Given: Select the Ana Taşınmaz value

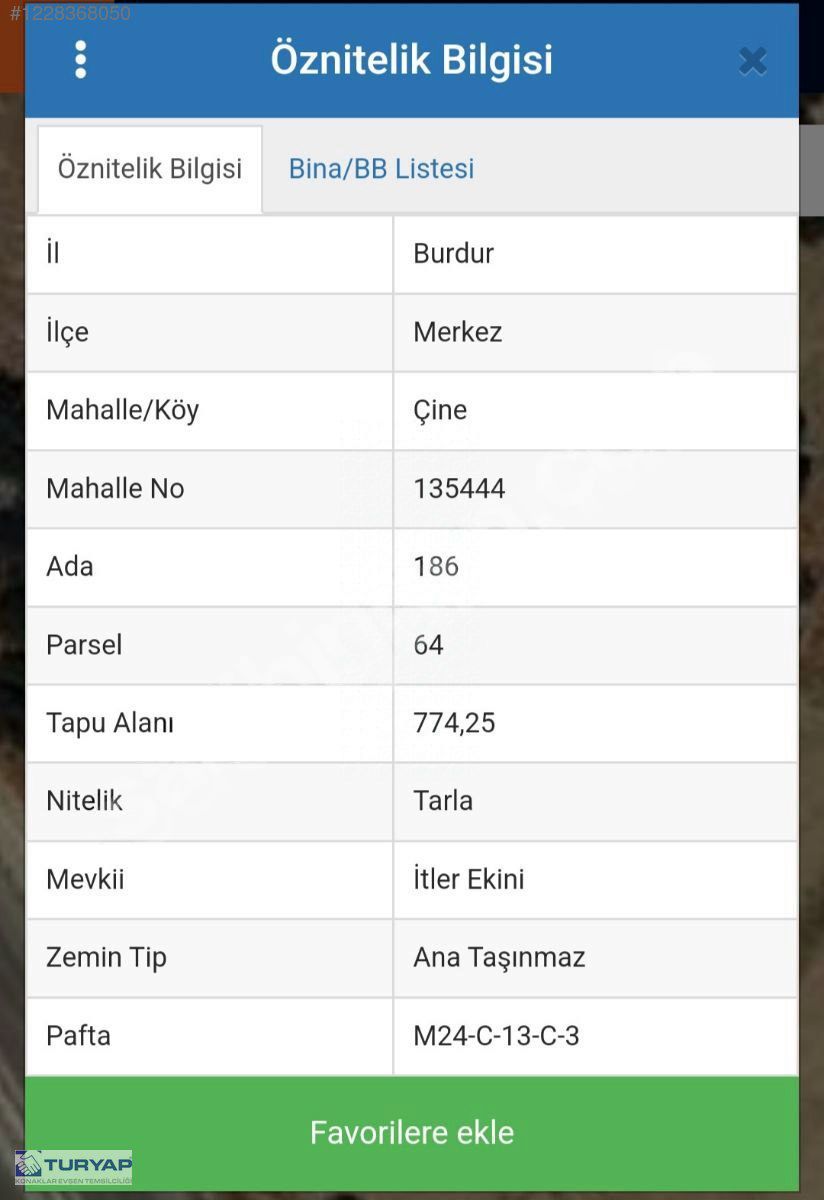Looking at the screenshot, I should 499,957.
